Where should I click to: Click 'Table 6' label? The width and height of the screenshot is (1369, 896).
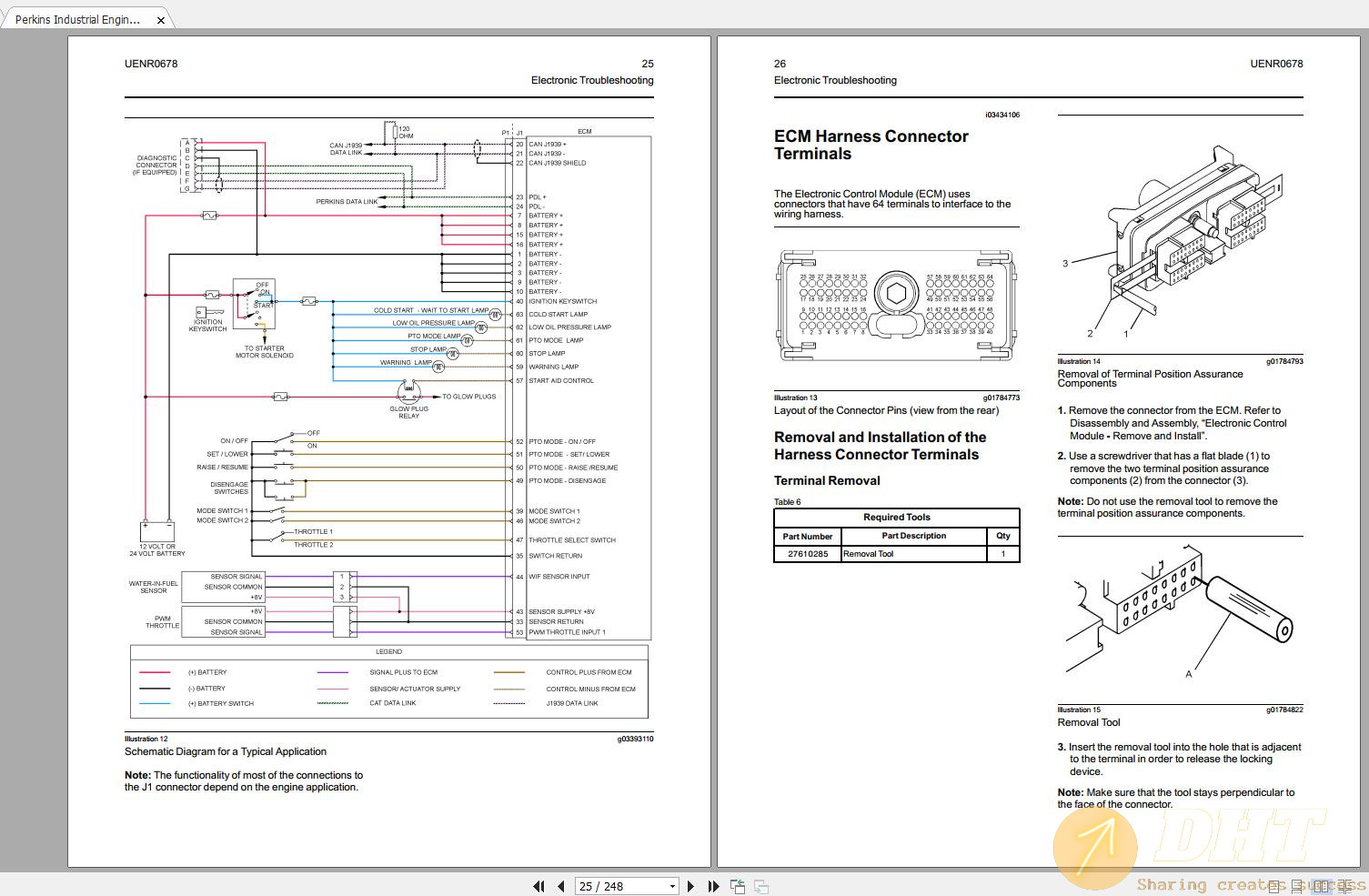click(x=788, y=502)
